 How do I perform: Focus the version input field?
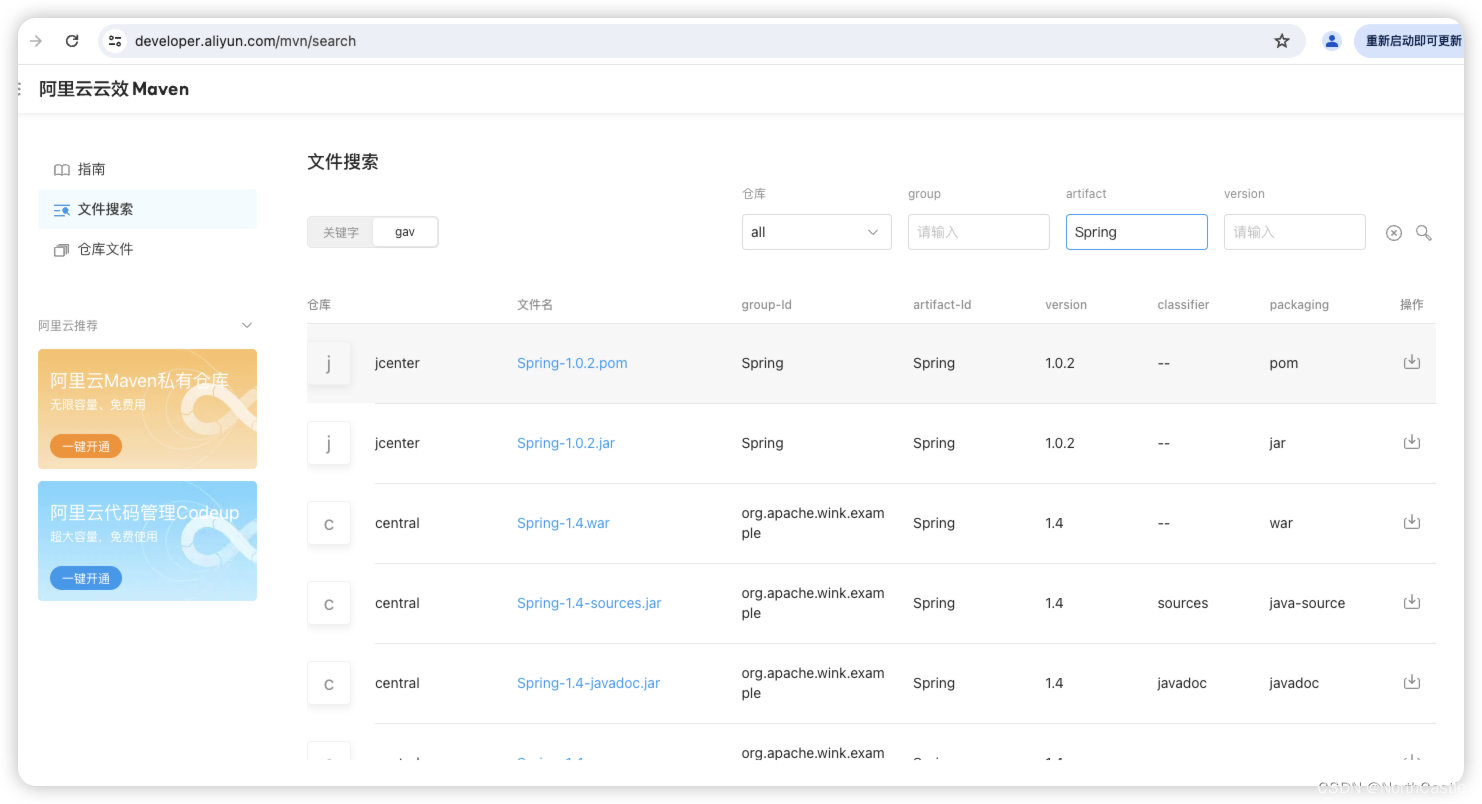pyautogui.click(x=1294, y=232)
